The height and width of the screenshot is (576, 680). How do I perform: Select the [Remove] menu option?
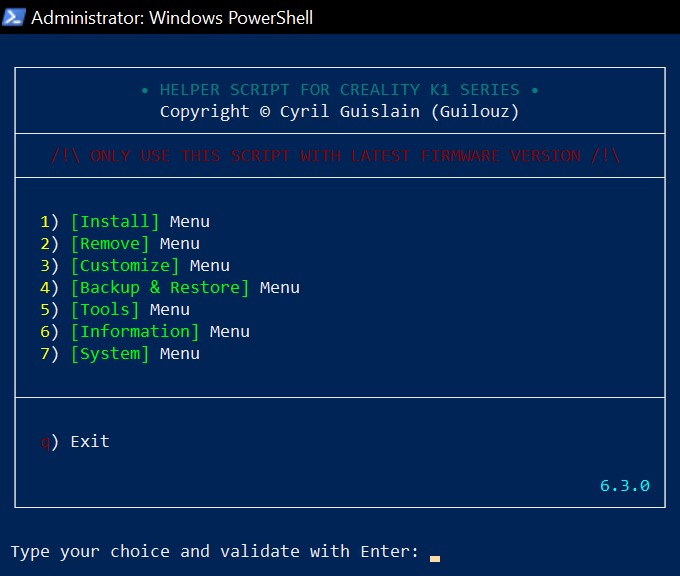pyautogui.click(x=110, y=244)
